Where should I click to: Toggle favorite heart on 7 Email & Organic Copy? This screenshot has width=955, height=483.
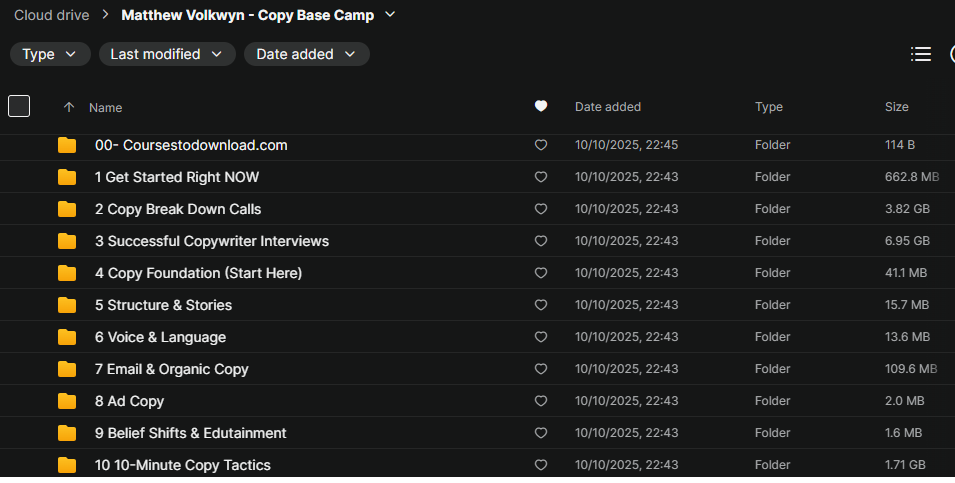coord(541,369)
